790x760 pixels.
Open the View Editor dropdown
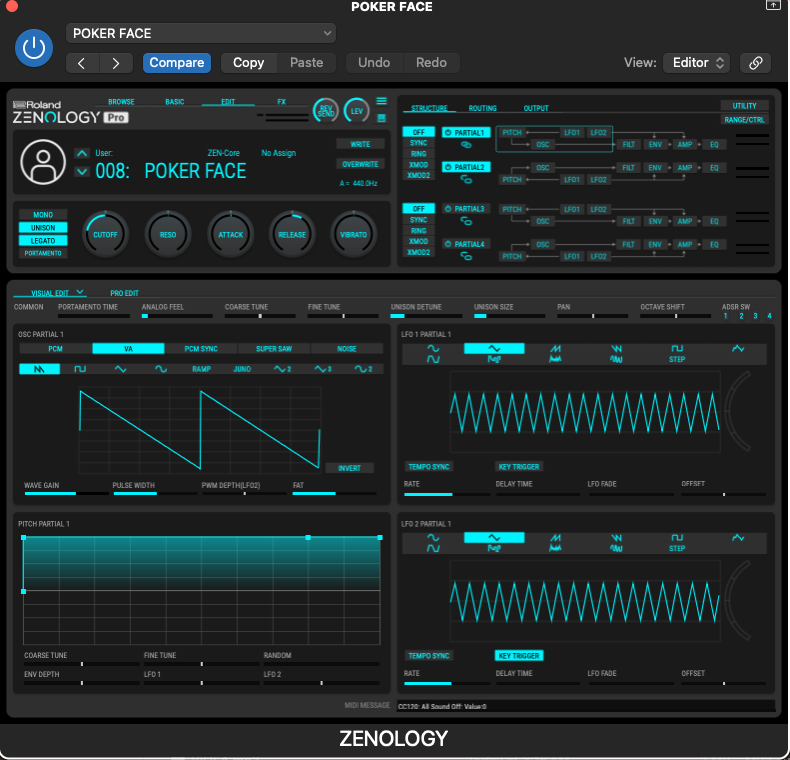point(696,63)
